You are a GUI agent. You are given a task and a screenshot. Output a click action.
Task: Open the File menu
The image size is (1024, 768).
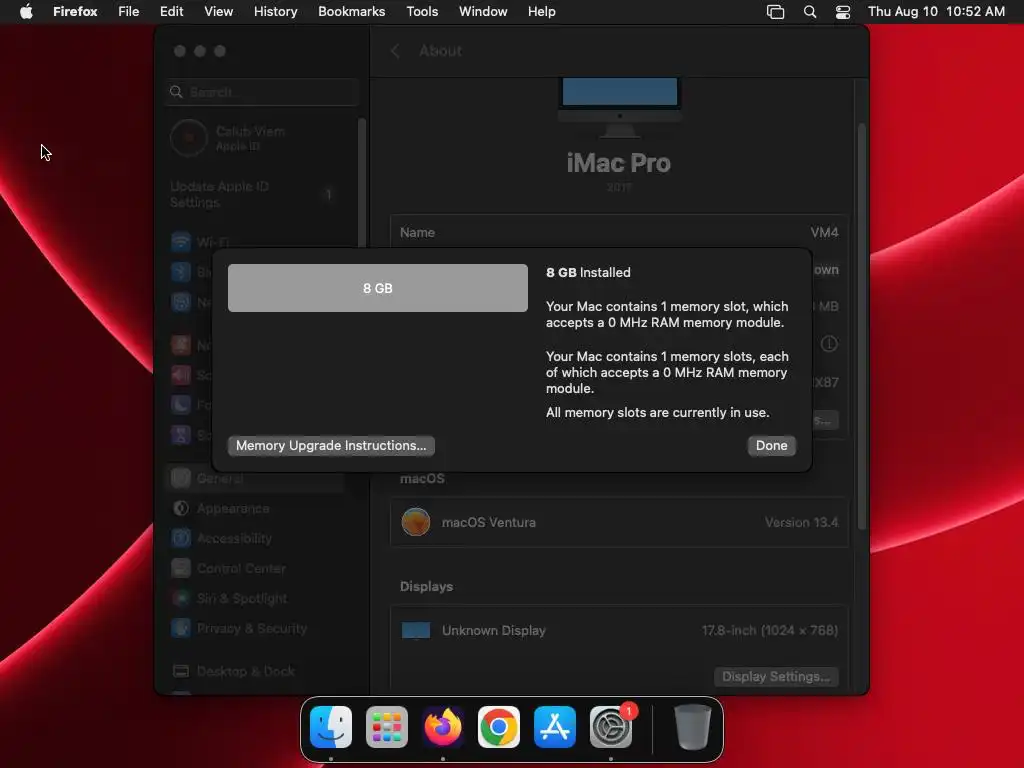(129, 12)
